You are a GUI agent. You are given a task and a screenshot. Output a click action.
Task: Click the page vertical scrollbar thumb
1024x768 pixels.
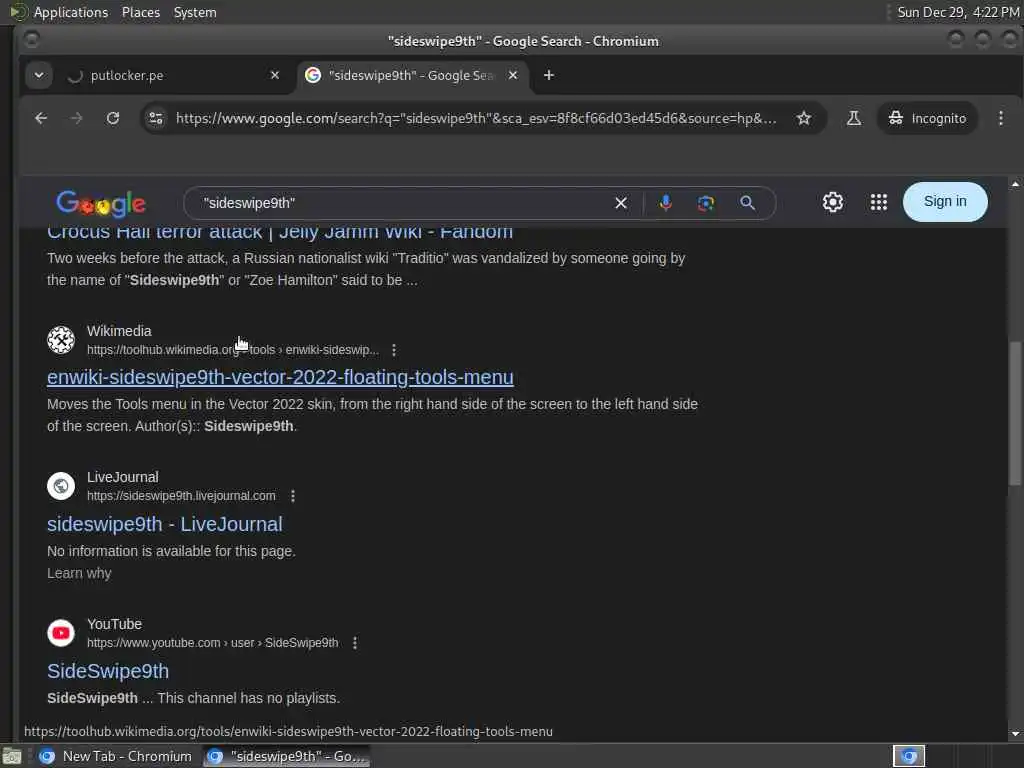[x=1014, y=413]
